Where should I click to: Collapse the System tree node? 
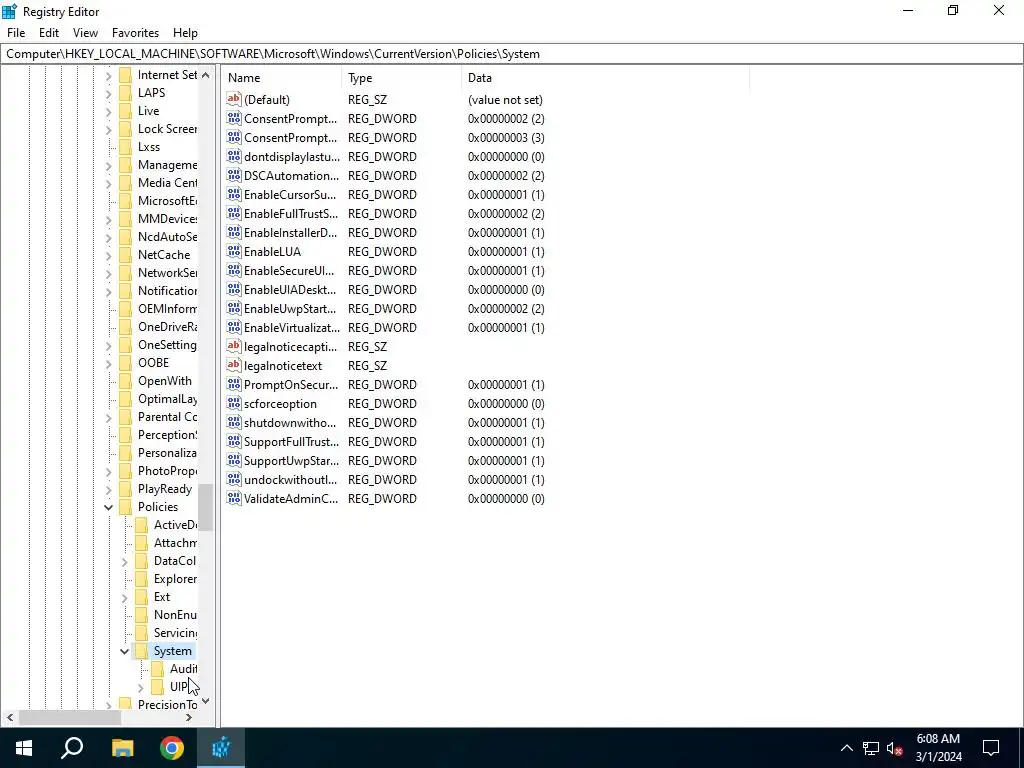tap(124, 651)
